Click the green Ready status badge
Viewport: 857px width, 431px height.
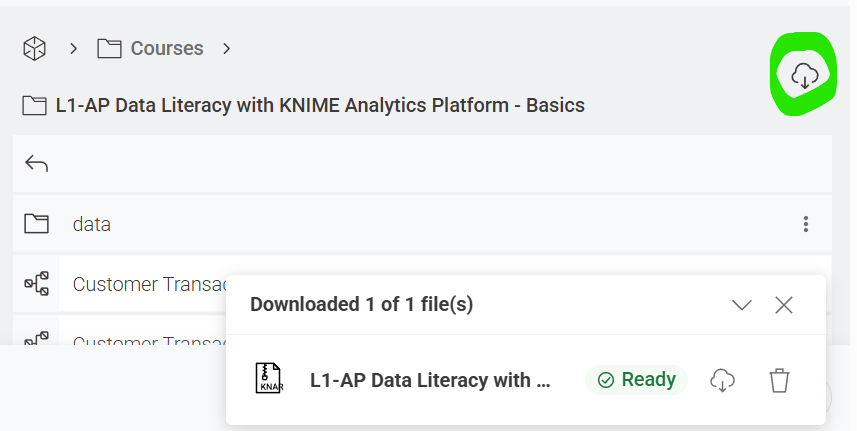point(636,380)
